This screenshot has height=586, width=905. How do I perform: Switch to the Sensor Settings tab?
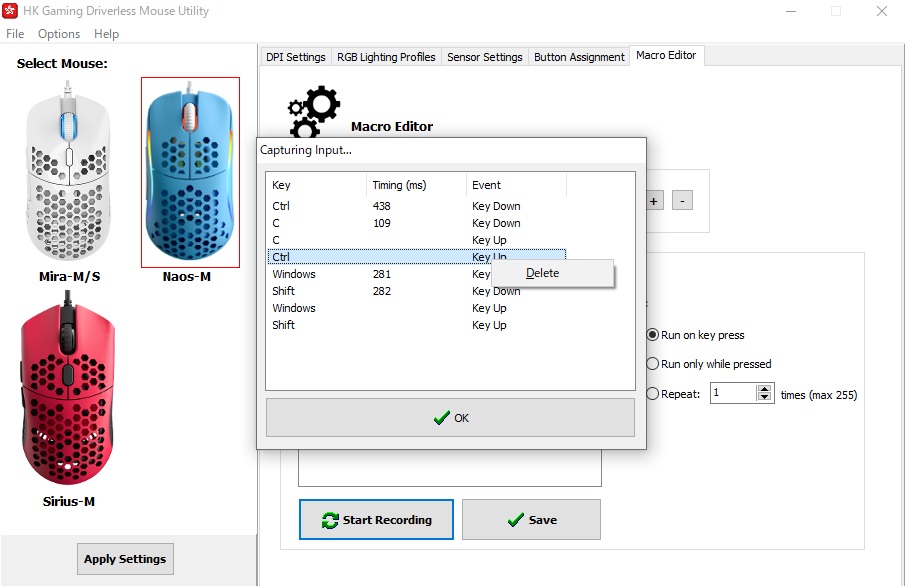point(485,57)
